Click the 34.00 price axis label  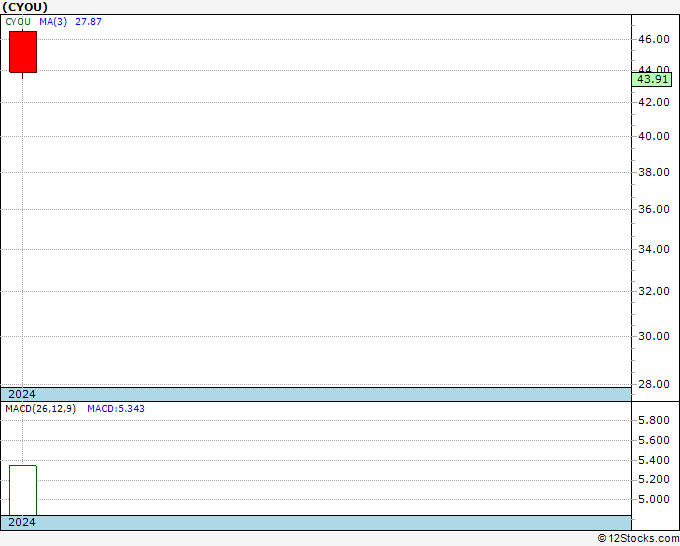654,249
